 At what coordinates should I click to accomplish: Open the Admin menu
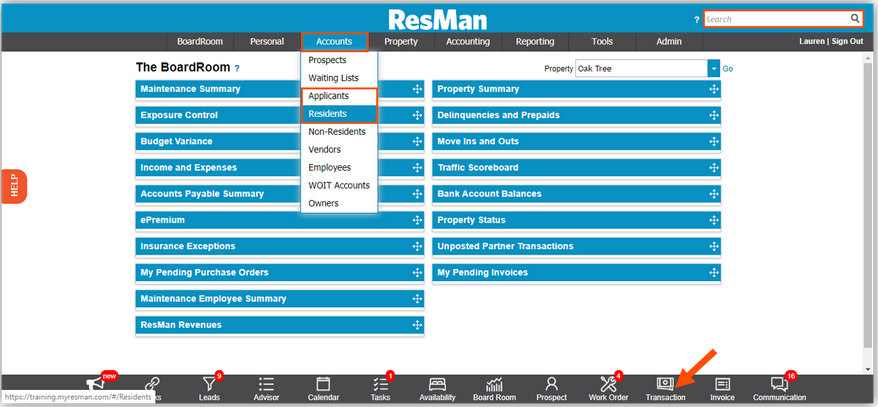(669, 41)
